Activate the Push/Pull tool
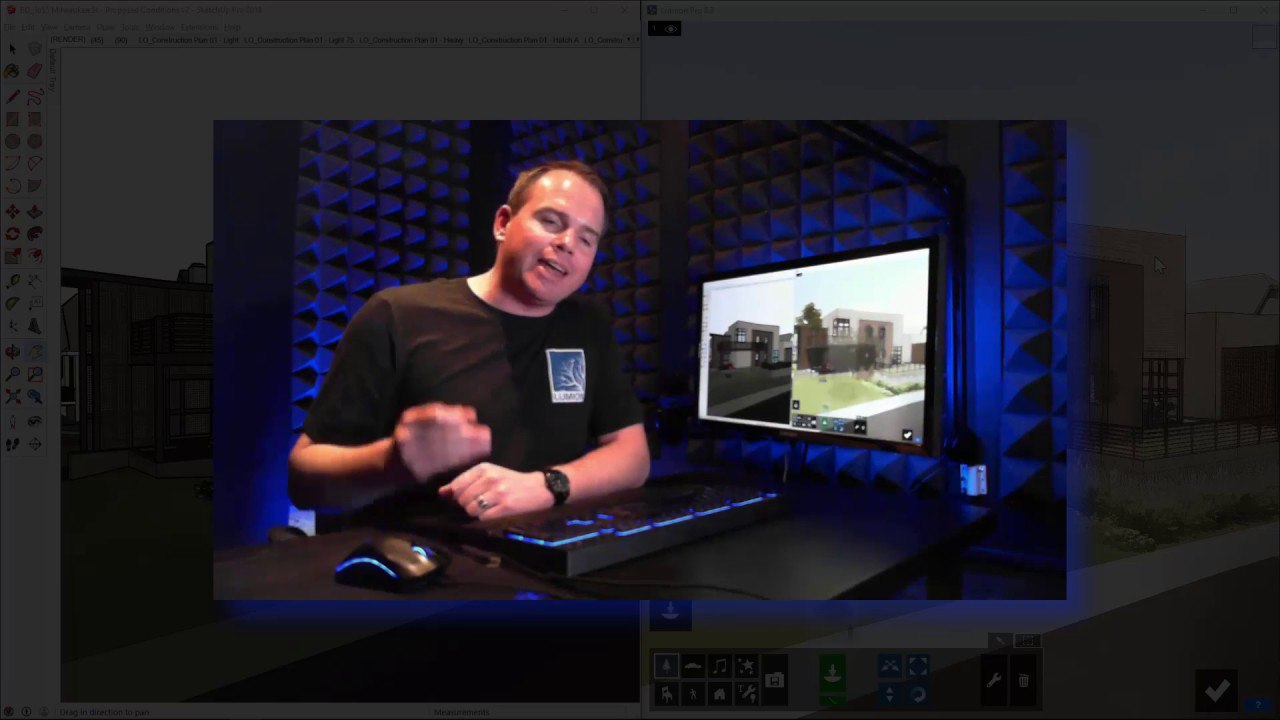1280x720 pixels. click(34, 211)
